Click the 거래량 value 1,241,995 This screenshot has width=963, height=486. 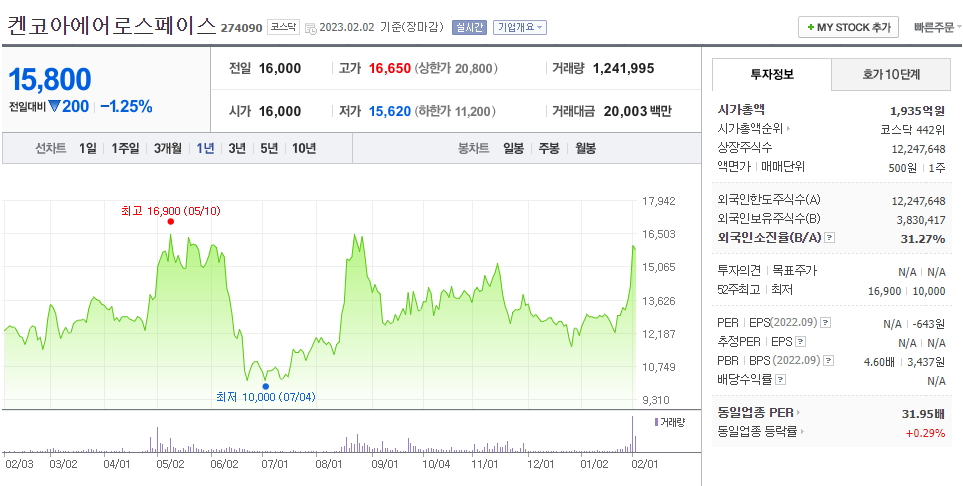(x=623, y=68)
